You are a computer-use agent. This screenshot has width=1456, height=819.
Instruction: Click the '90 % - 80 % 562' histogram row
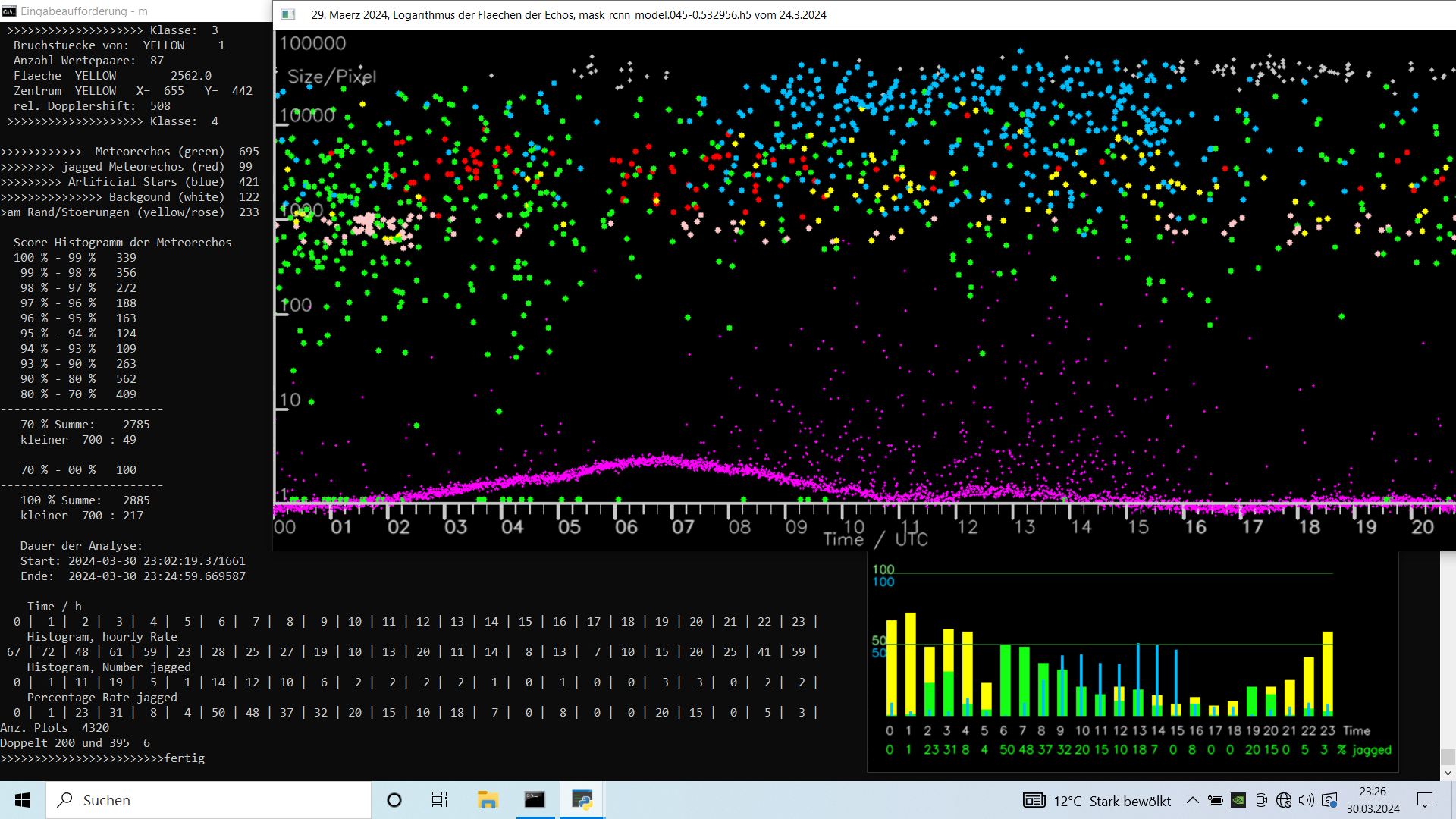tap(78, 379)
